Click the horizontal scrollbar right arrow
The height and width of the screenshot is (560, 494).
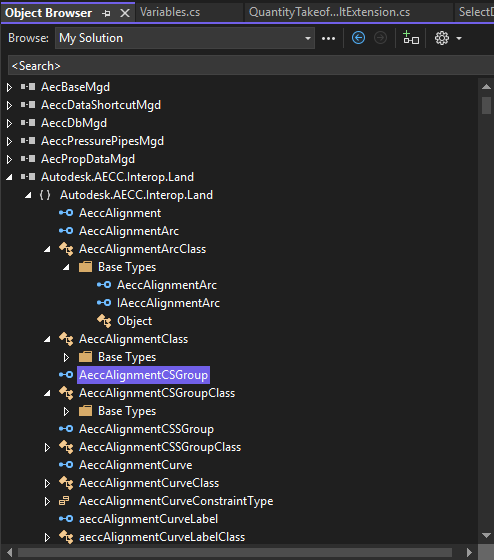pos(469,552)
